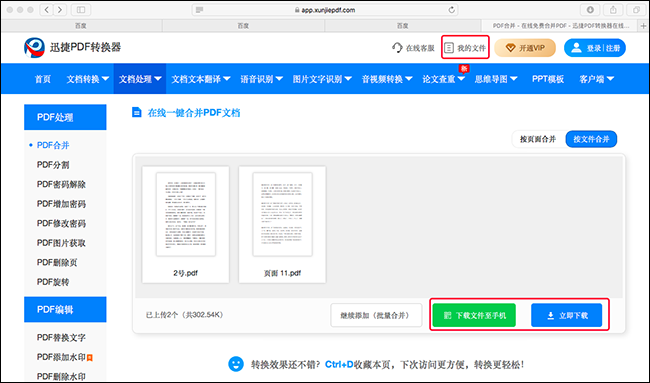This screenshot has height=383, width=650.
Task: Select PDF图片获取 in sidebar
Action: pyautogui.click(x=61, y=243)
